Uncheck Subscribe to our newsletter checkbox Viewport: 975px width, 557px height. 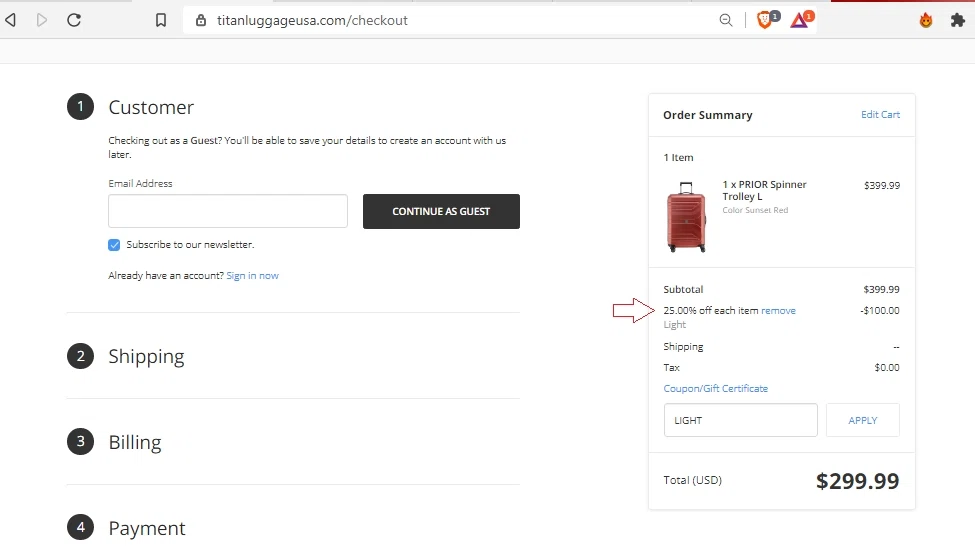tap(114, 245)
